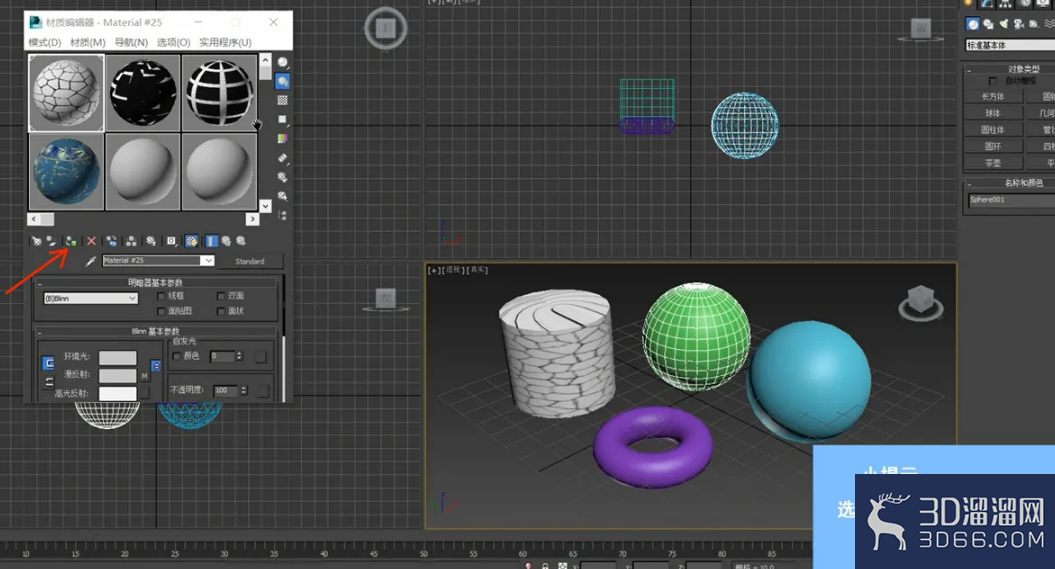Click 高光反射 specular color swatch
Viewport: 1055px width, 569px height.
click(x=118, y=393)
